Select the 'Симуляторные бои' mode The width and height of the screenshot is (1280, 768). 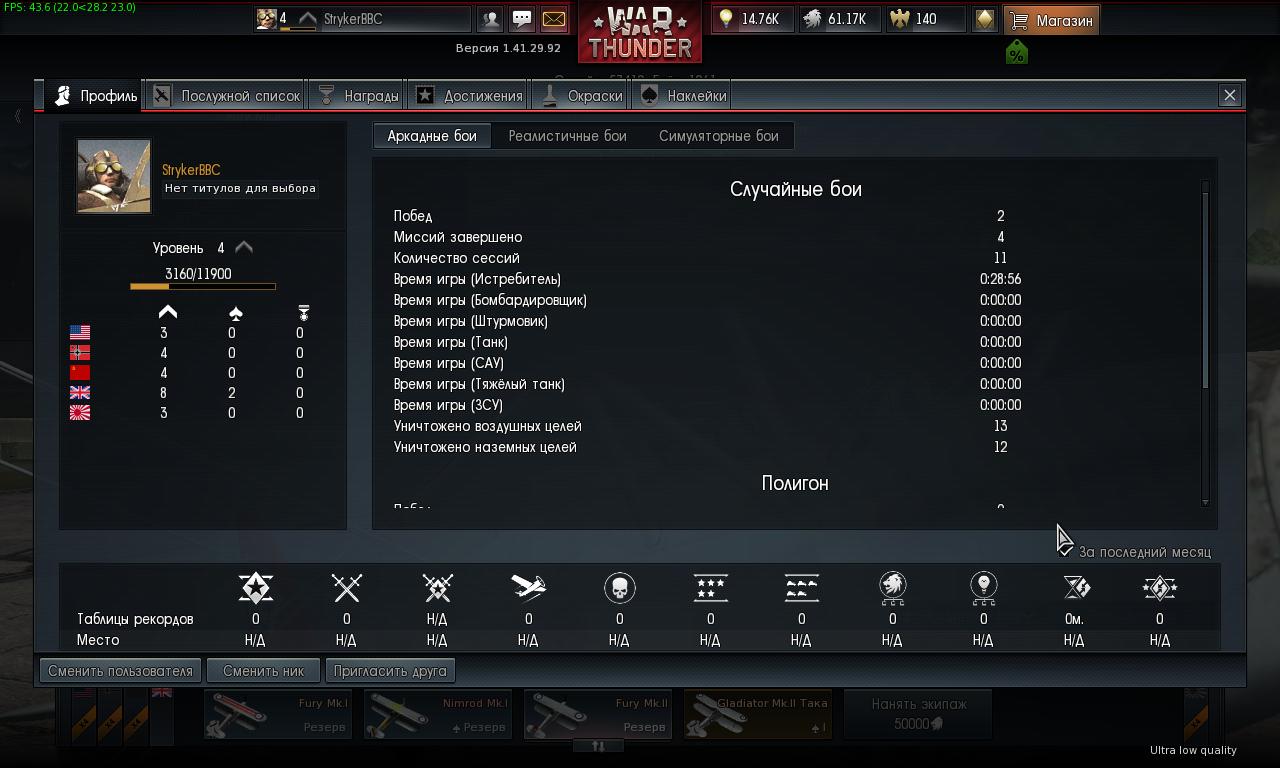(x=718, y=136)
